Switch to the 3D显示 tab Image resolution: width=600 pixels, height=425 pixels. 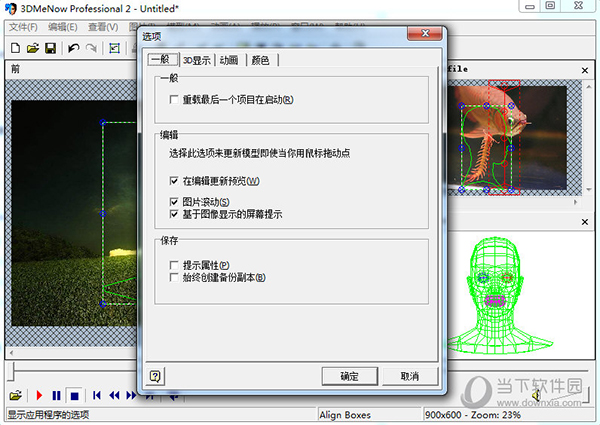197,60
